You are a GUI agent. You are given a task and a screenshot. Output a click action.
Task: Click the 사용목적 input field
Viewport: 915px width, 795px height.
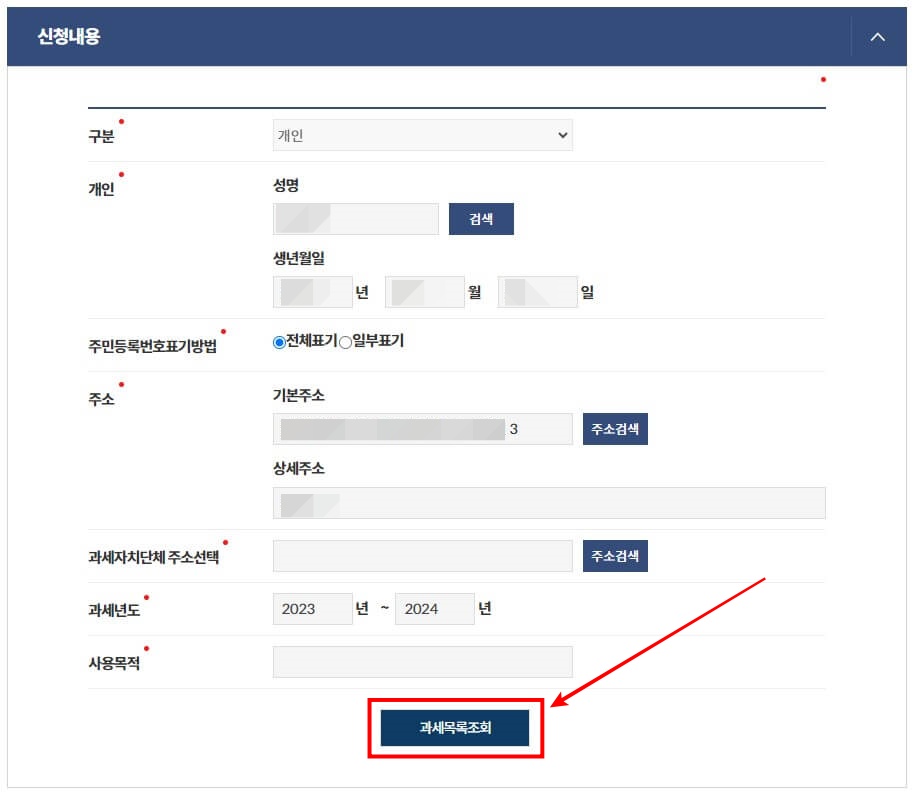point(422,662)
